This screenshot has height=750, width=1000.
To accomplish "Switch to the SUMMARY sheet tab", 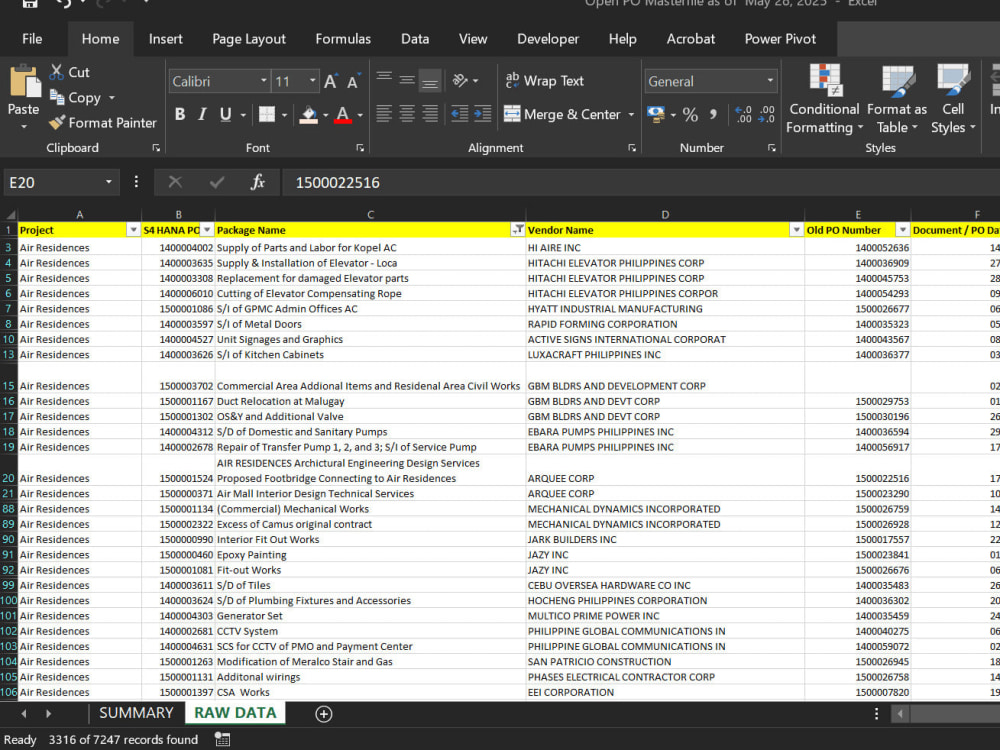I will [136, 713].
